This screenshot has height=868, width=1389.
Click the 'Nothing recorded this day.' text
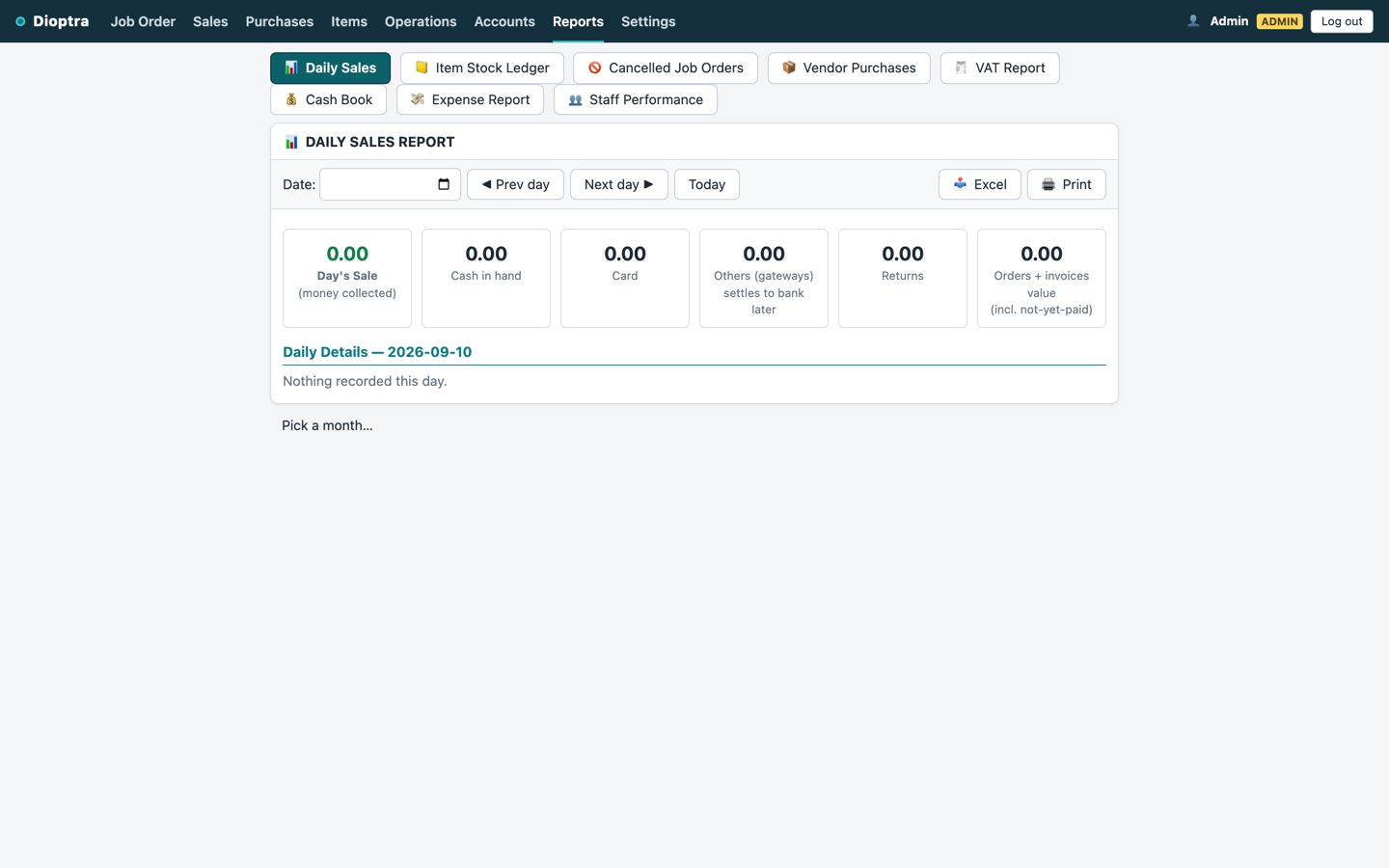pyautogui.click(x=365, y=381)
